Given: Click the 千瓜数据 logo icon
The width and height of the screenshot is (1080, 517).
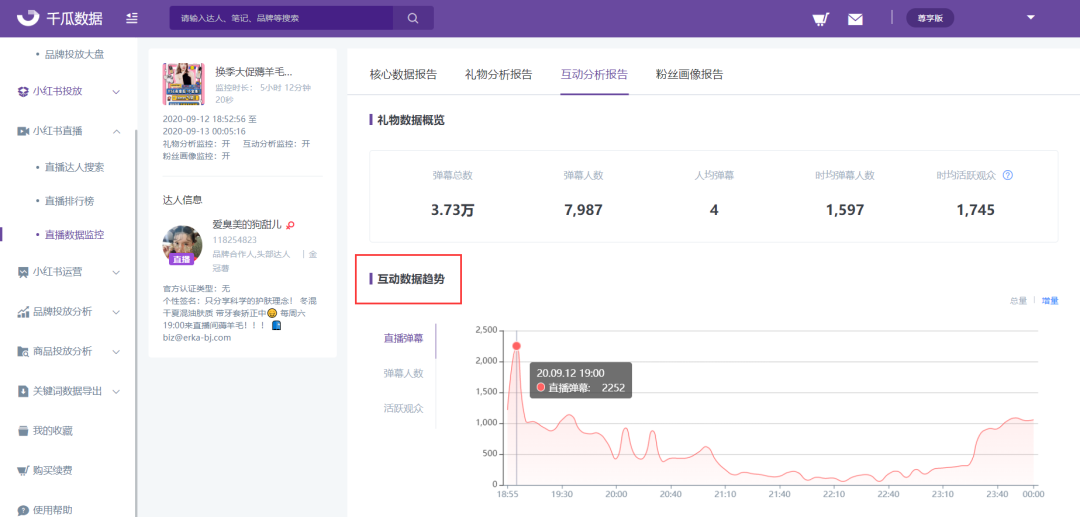Looking at the screenshot, I should 28,18.
